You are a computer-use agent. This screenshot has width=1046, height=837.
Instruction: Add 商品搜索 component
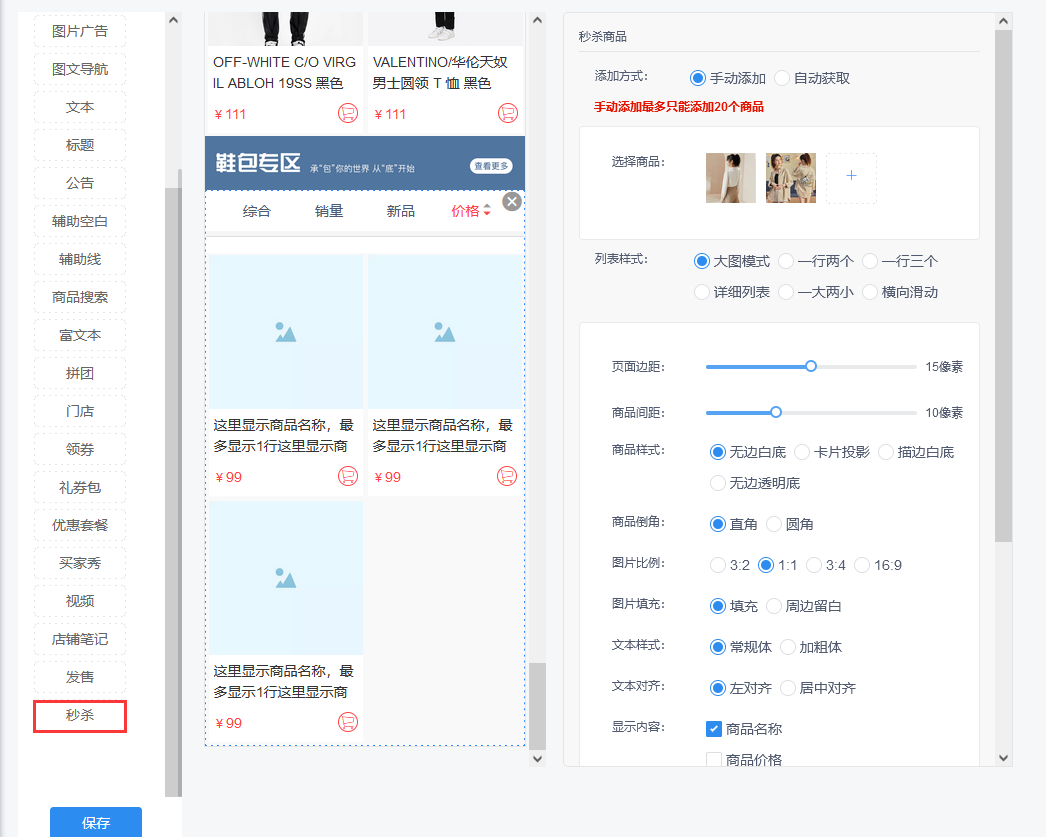[80, 297]
